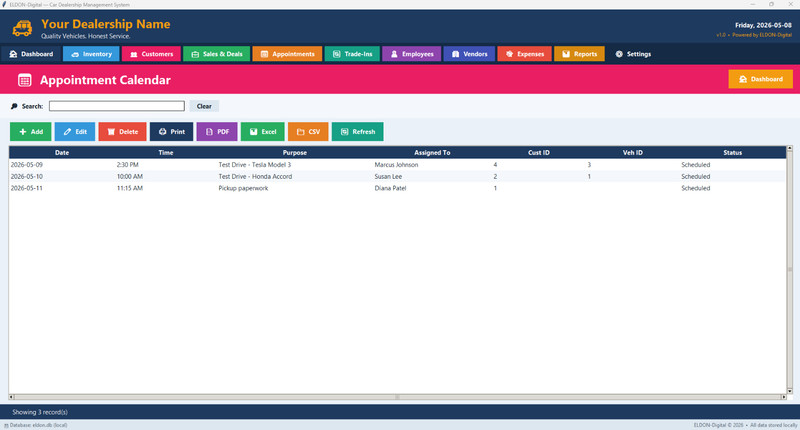Sort by the Status column header
Image resolution: width=800 pixels, height=430 pixels.
pyautogui.click(x=733, y=153)
